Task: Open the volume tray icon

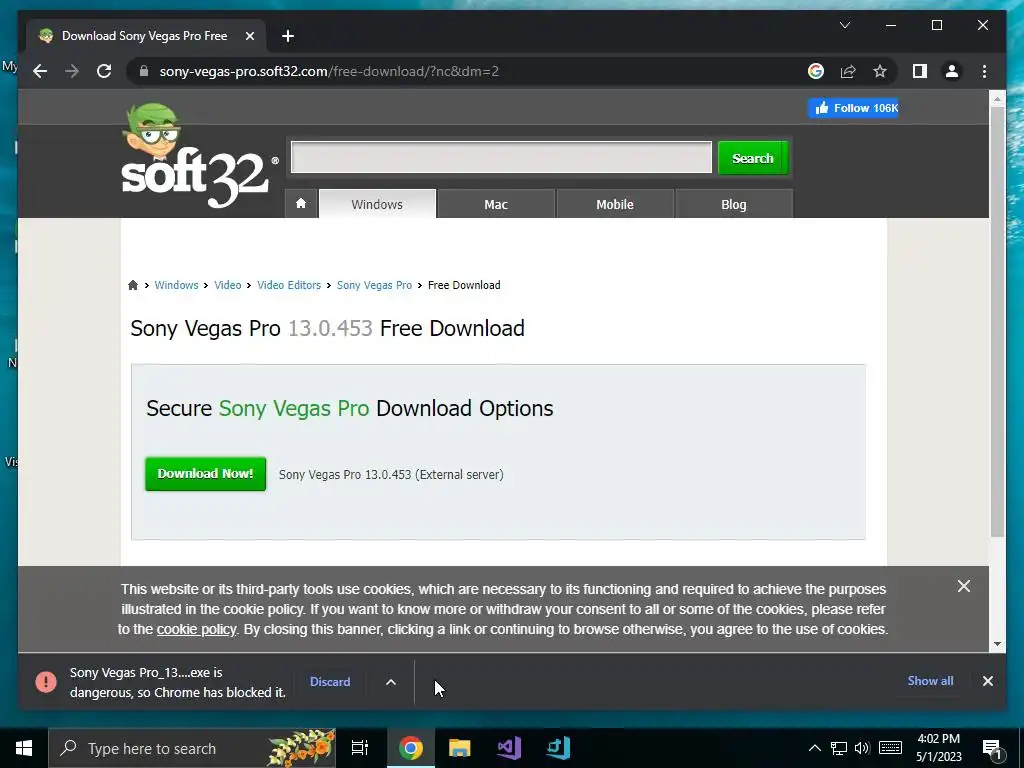Action: coord(862,748)
